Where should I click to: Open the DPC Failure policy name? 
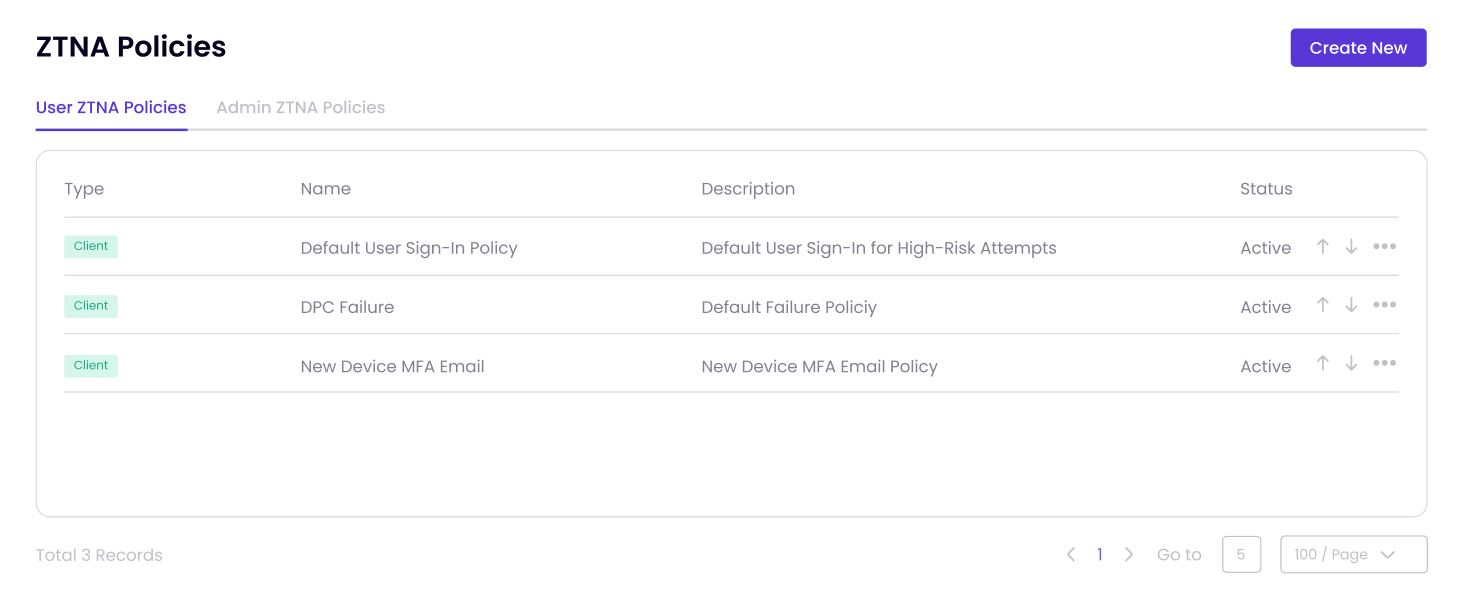pyautogui.click(x=347, y=307)
